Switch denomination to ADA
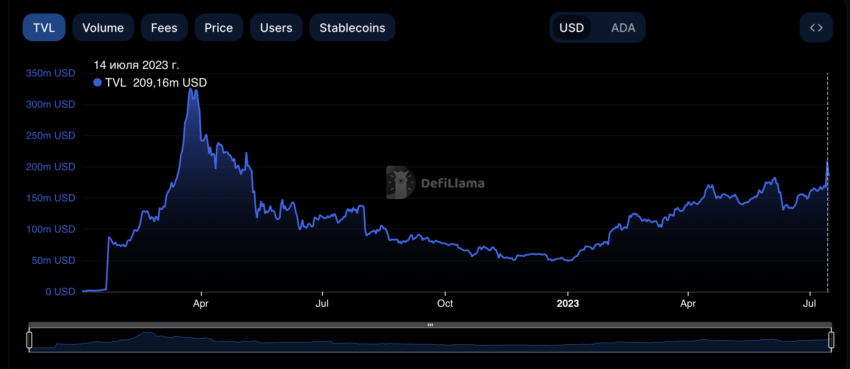 click(x=623, y=28)
